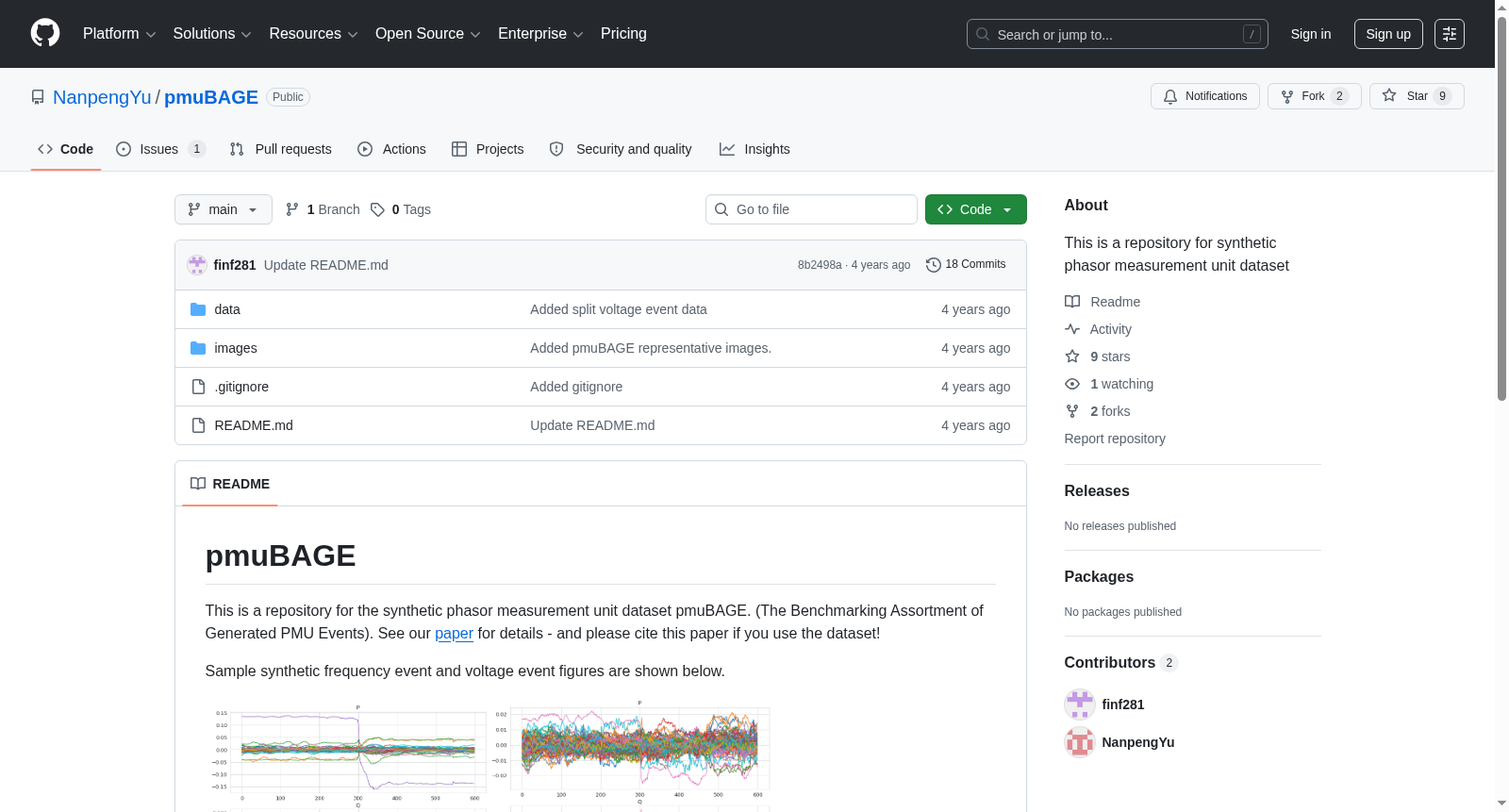Open the main branch selector dropdown
This screenshot has width=1509, height=812.
pyautogui.click(x=224, y=209)
